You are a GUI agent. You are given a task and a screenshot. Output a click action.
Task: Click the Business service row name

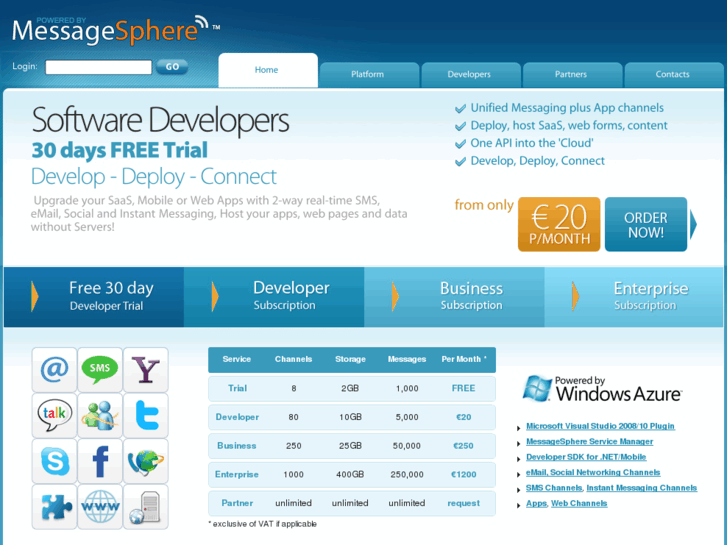coord(236,446)
